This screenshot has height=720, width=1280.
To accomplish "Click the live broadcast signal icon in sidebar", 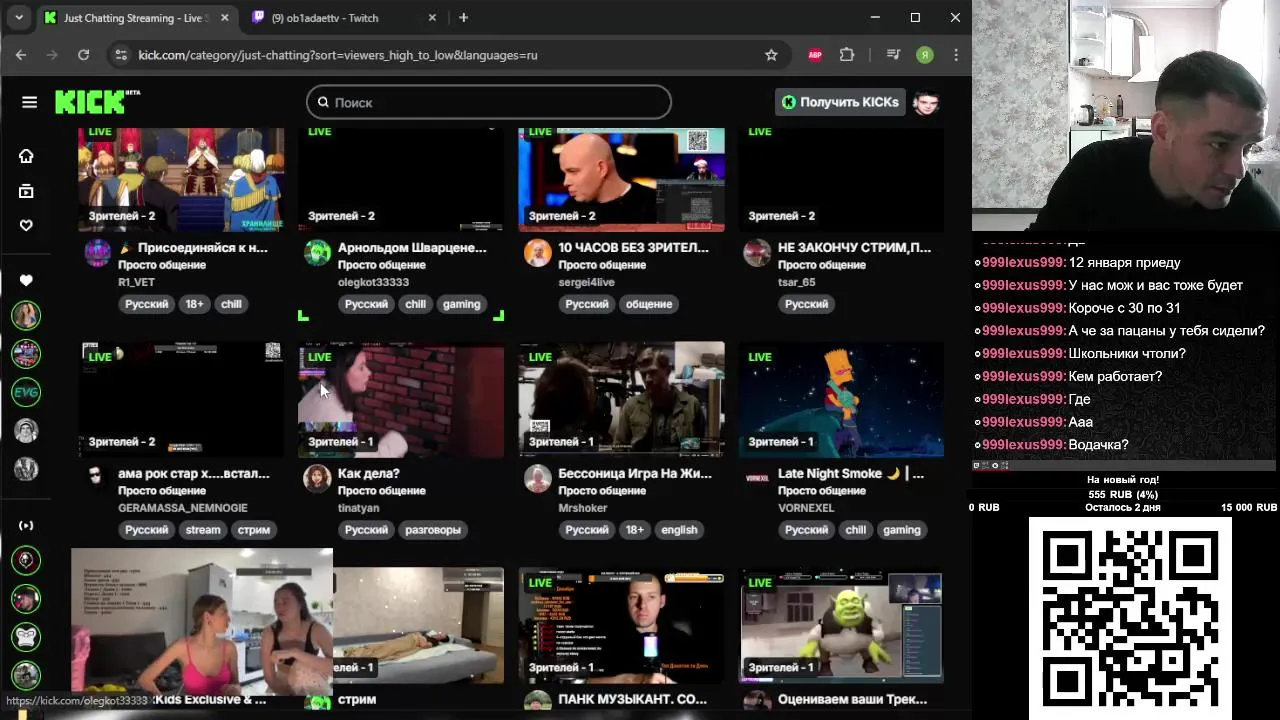I will click(x=26, y=525).
